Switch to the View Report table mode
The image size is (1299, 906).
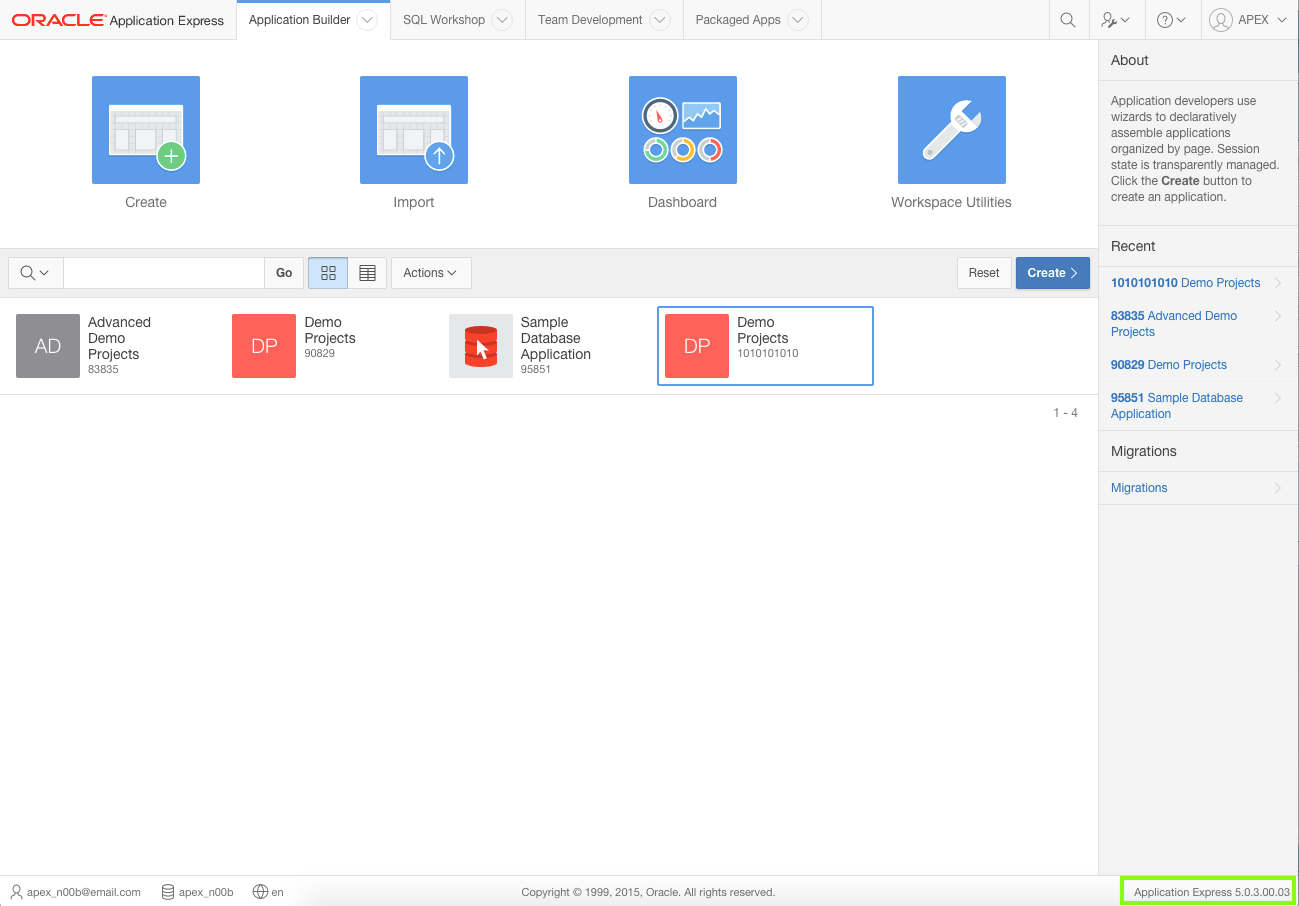pos(367,273)
